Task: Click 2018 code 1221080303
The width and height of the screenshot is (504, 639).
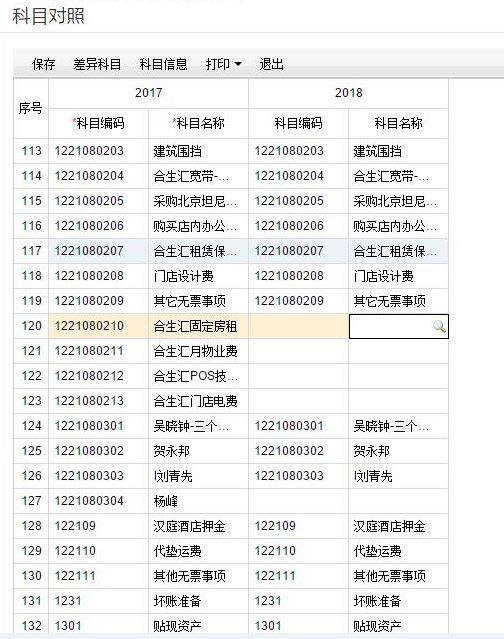Action: tap(289, 476)
